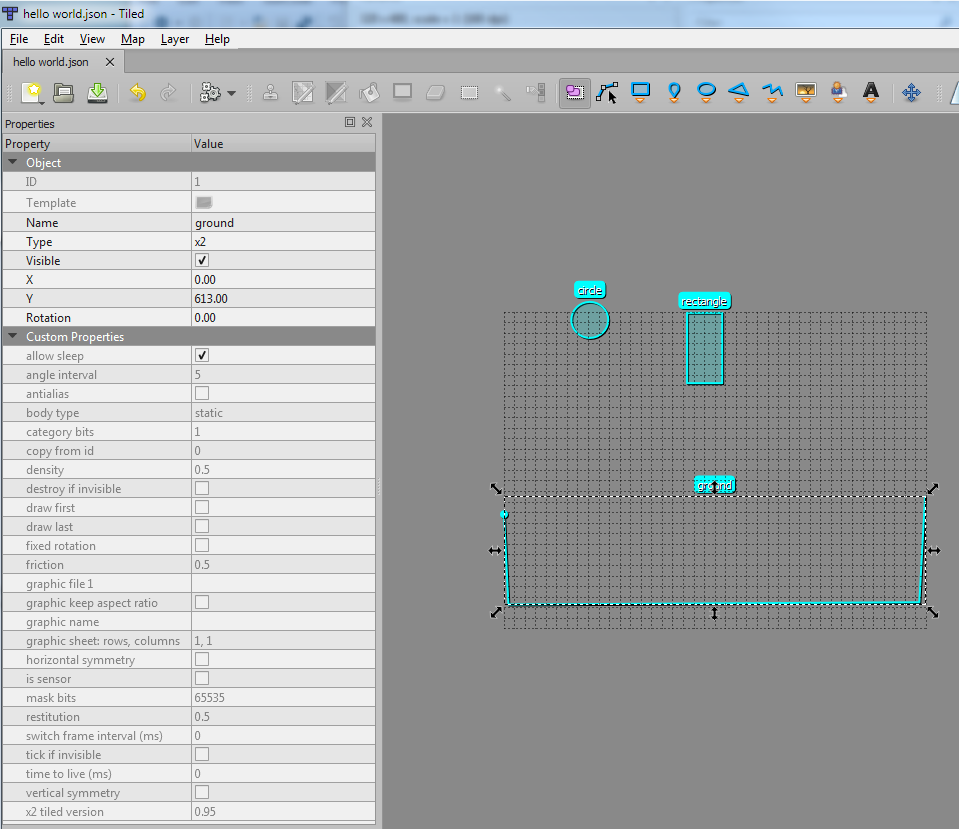
Task: Select the Shape Fill tool
Action: (x=402, y=92)
